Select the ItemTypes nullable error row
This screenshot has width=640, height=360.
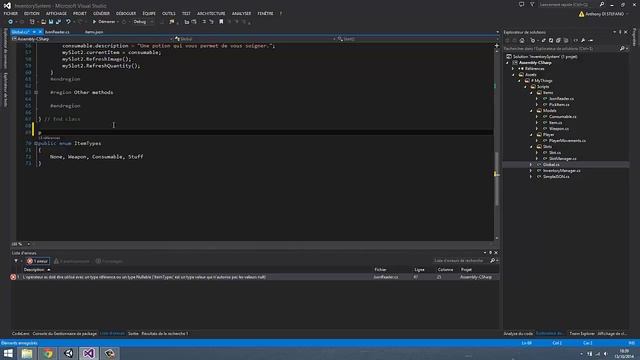click(255, 277)
